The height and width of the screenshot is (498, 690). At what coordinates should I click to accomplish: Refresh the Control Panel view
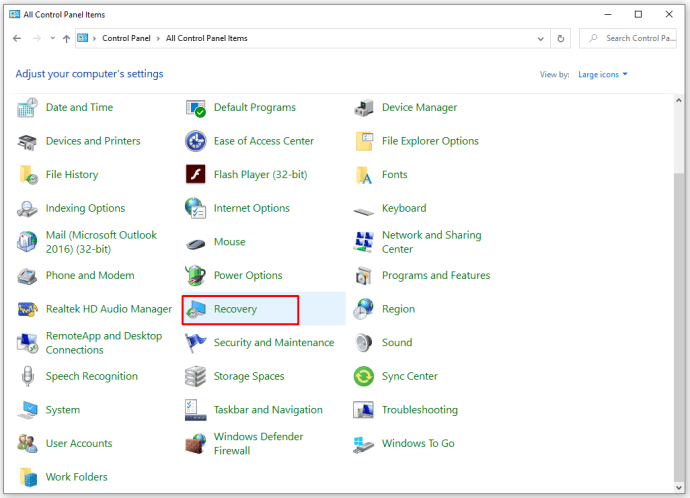561,39
